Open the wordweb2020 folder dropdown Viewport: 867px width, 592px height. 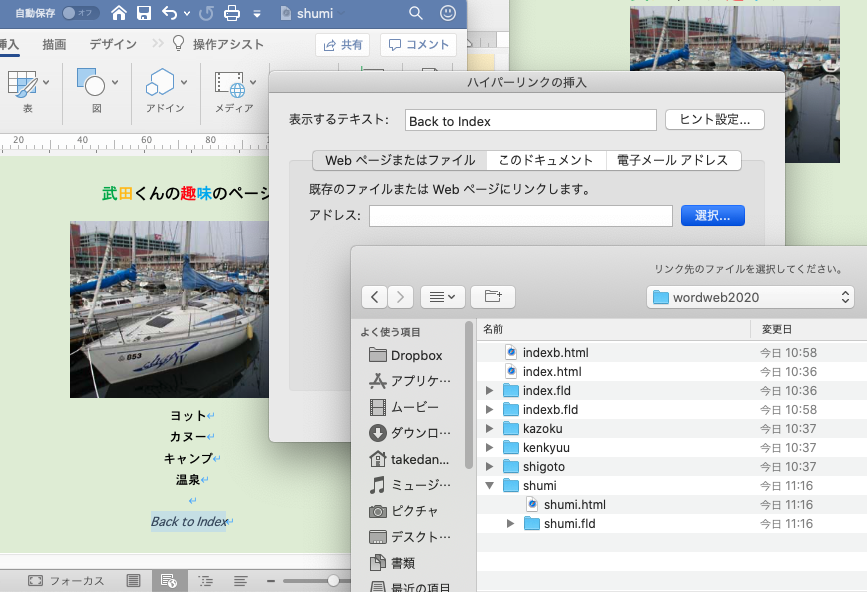(750, 297)
